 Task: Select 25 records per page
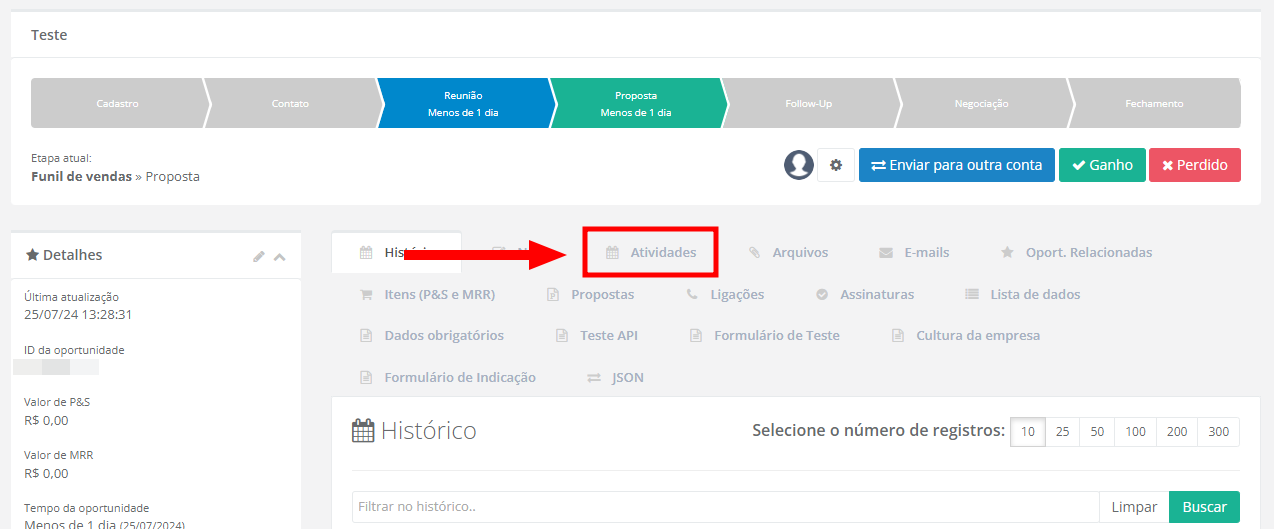(x=1062, y=432)
